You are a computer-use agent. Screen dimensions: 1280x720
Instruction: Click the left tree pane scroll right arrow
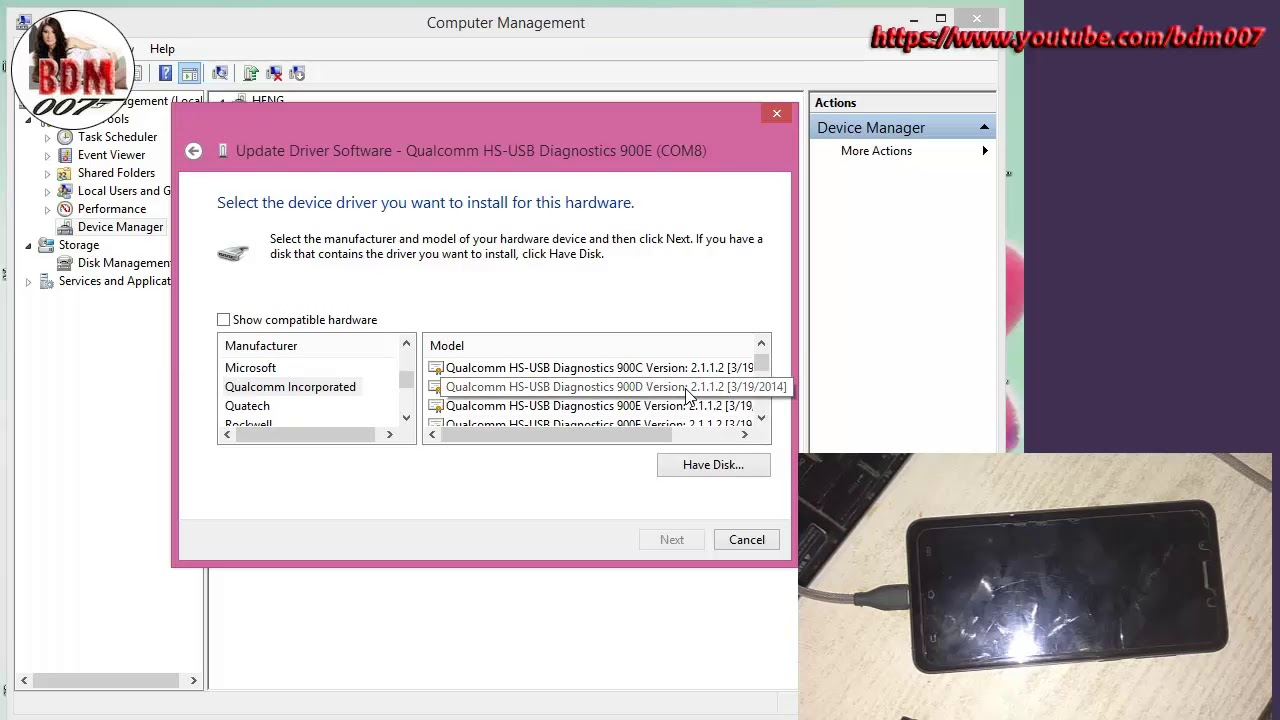pyautogui.click(x=194, y=681)
